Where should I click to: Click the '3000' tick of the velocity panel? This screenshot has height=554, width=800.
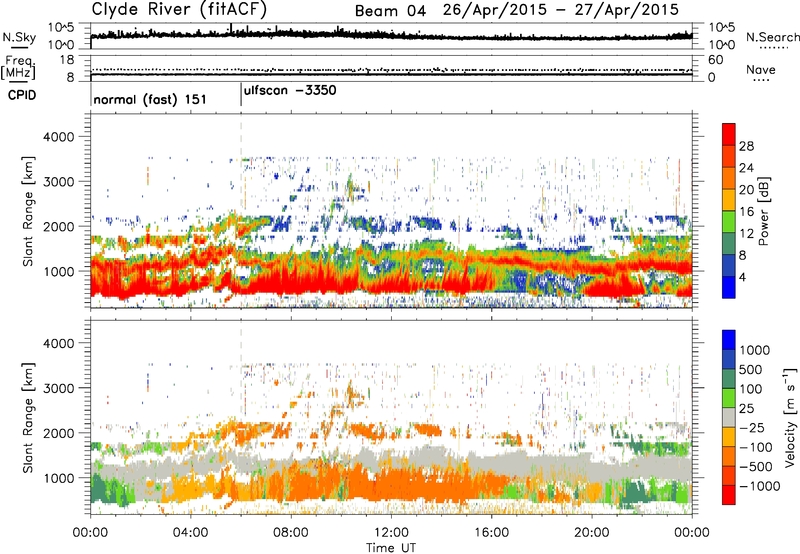coord(59,388)
